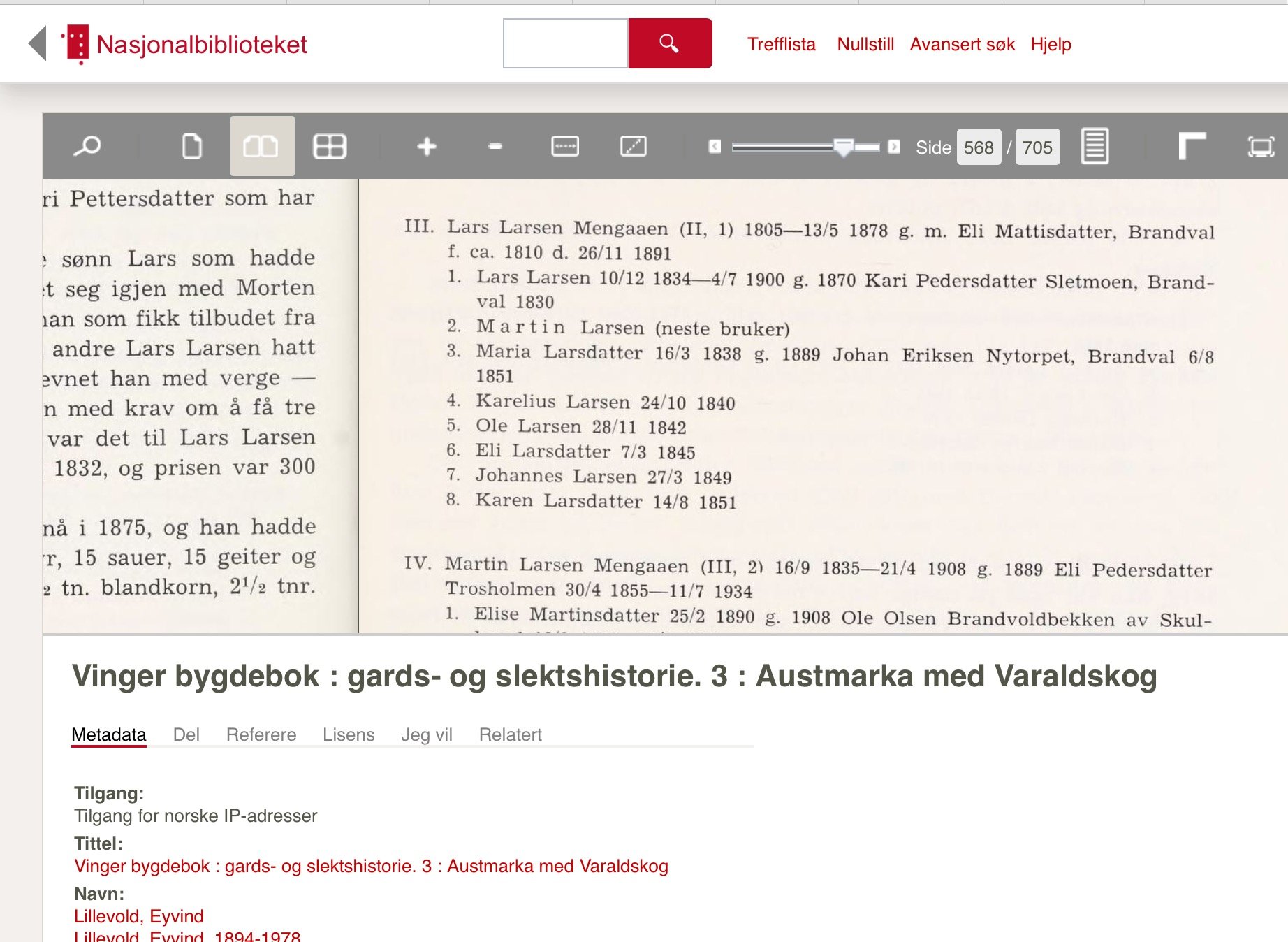
Task: Open Avansert søk link
Action: pos(962,44)
